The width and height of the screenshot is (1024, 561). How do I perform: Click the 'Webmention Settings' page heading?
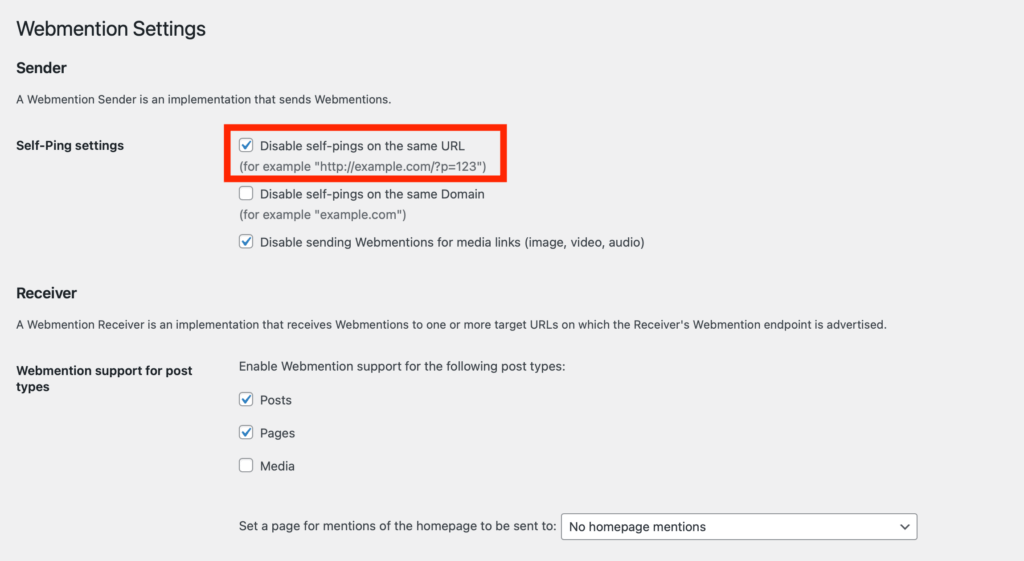point(111,29)
